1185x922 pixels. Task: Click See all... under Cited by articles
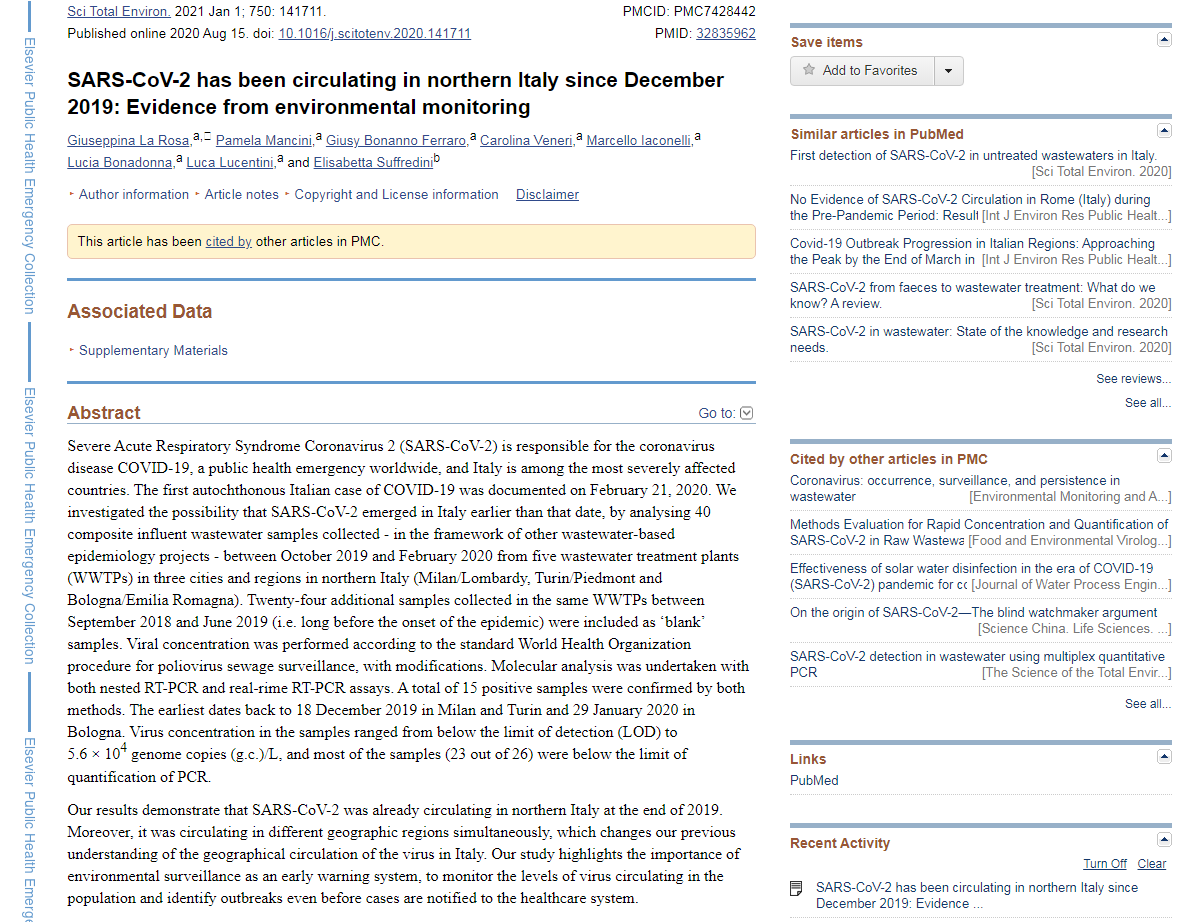[x=1147, y=704]
